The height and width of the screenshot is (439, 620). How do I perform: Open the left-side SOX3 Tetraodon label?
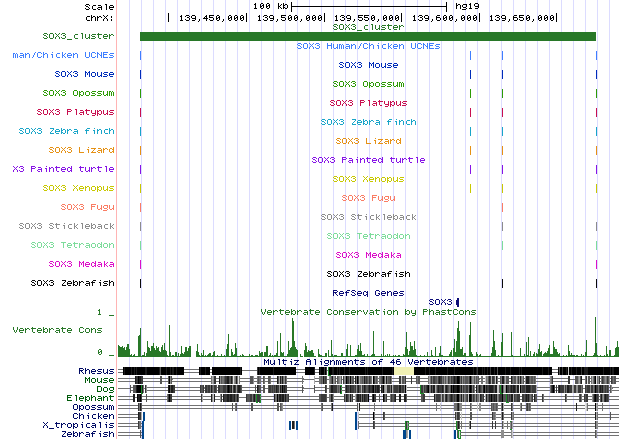coord(72,245)
